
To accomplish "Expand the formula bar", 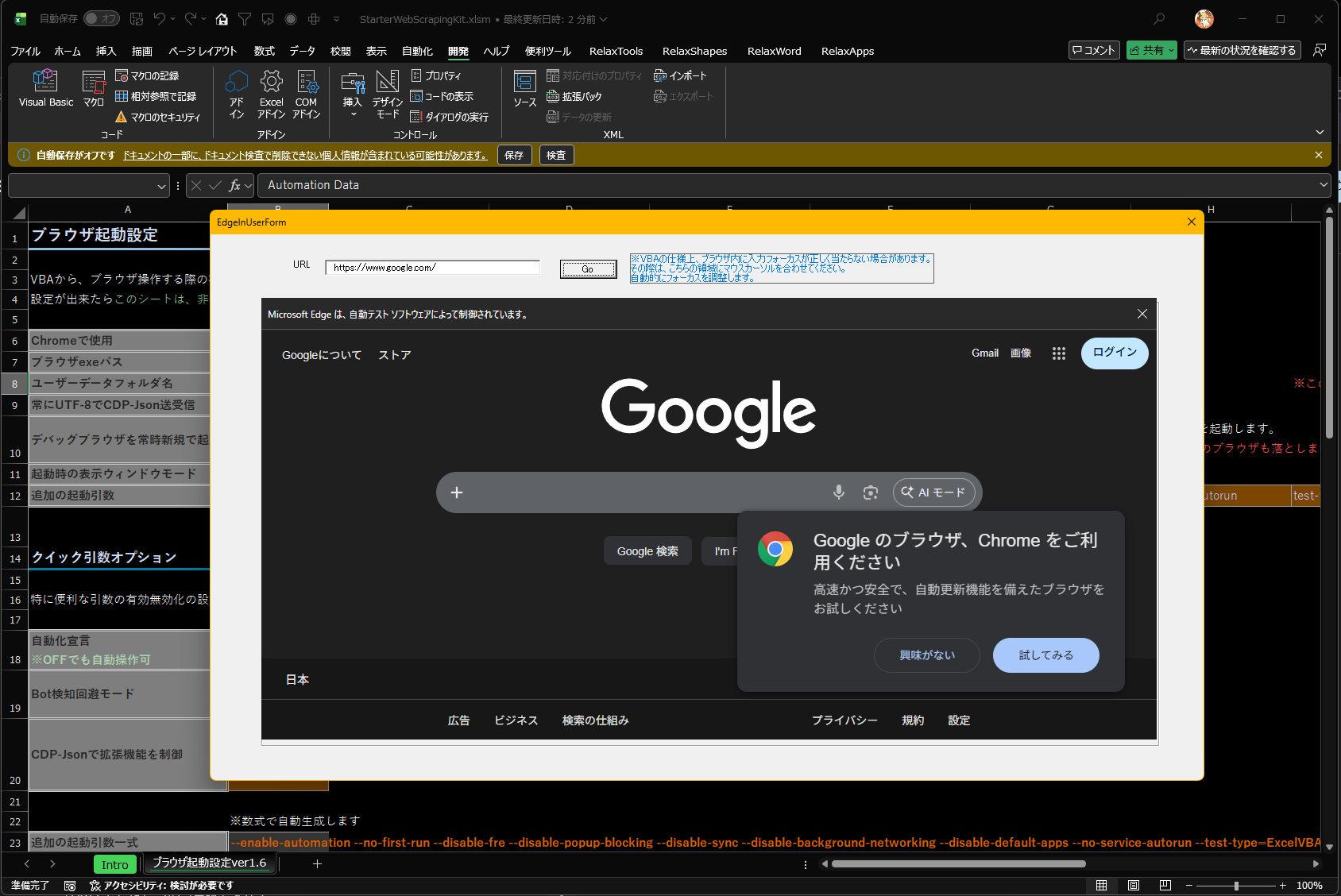I will click(x=1324, y=185).
